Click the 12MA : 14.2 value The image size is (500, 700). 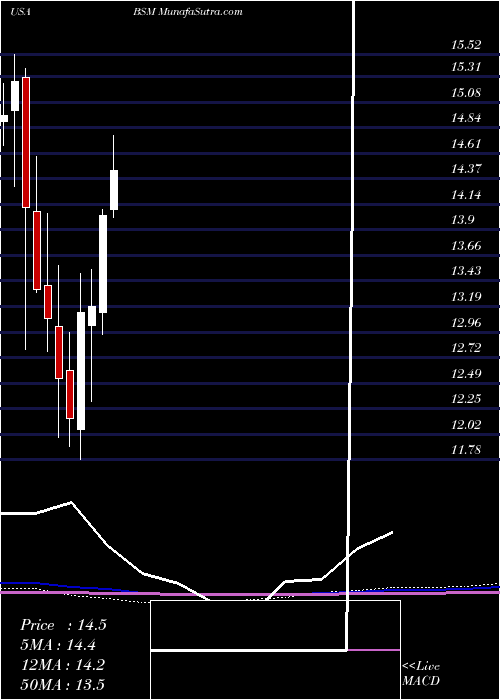tap(62, 665)
